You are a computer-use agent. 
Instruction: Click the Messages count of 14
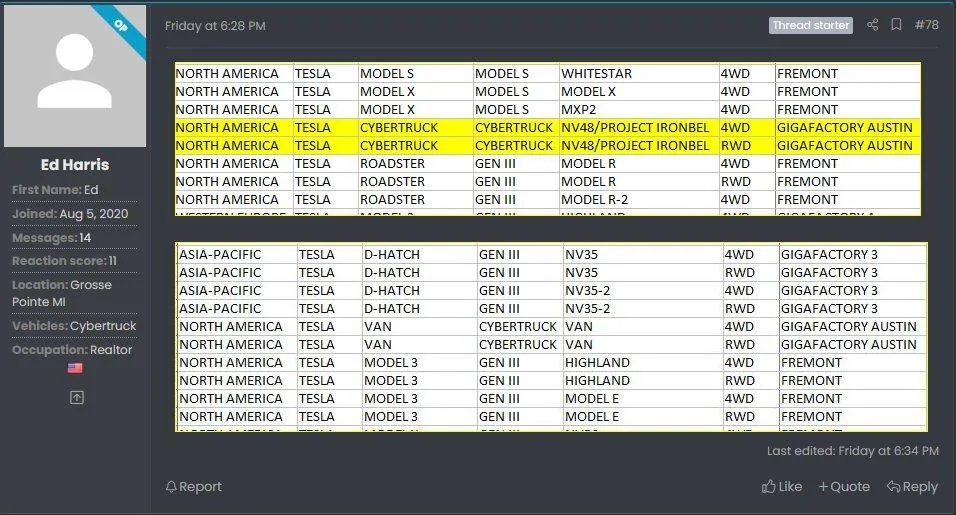tap(85, 238)
